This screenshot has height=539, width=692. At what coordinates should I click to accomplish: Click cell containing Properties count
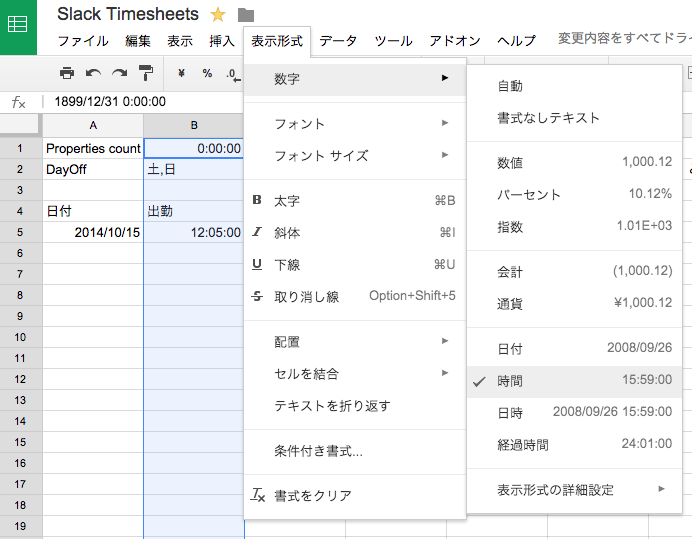click(93, 148)
